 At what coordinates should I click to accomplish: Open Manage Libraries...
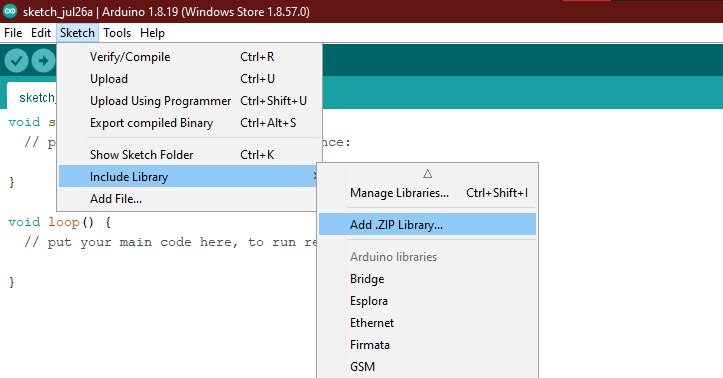point(427,193)
